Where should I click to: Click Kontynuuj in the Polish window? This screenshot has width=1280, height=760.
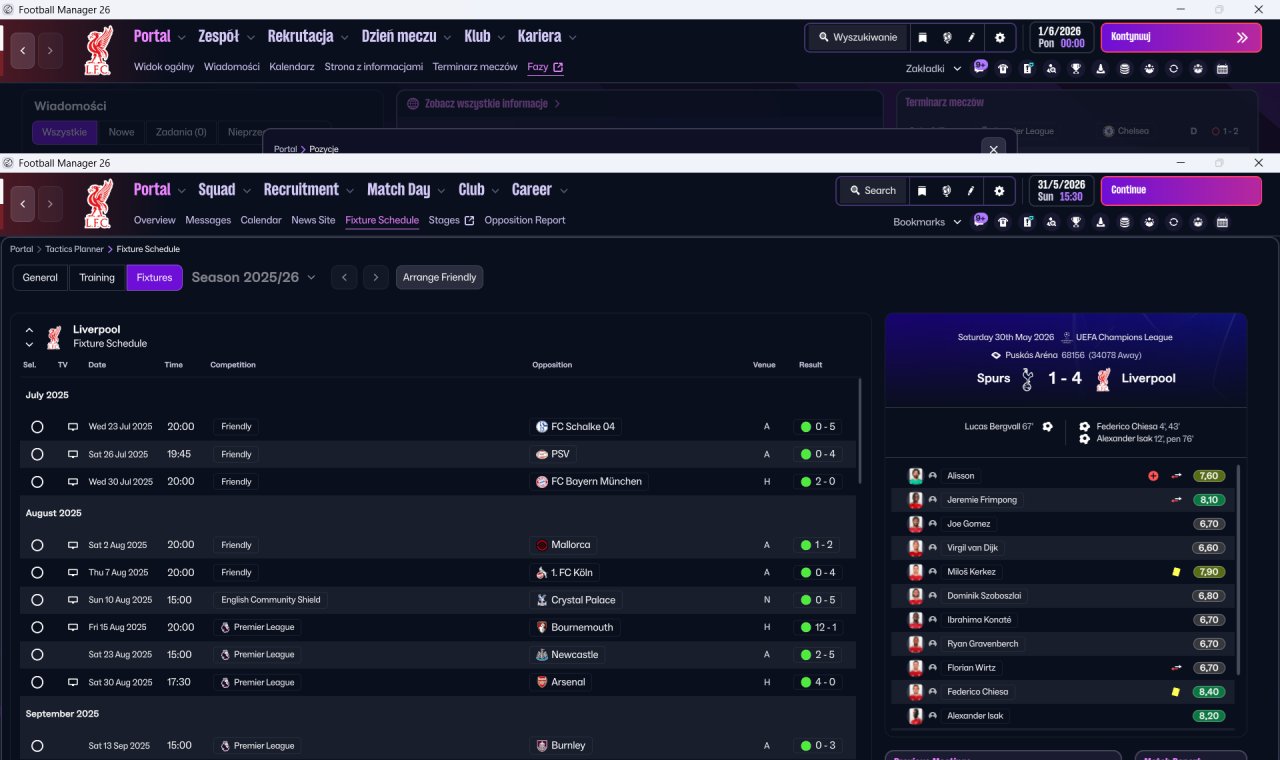click(x=1181, y=38)
